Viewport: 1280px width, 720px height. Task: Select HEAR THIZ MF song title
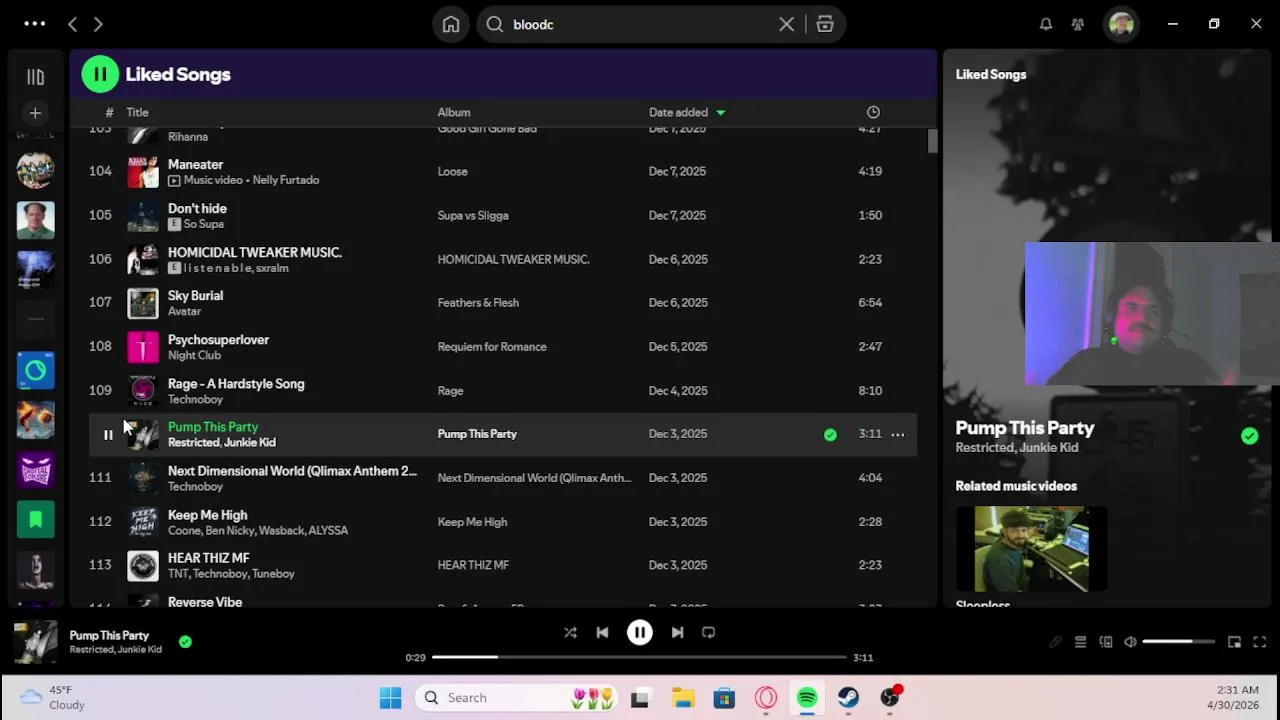pos(208,558)
